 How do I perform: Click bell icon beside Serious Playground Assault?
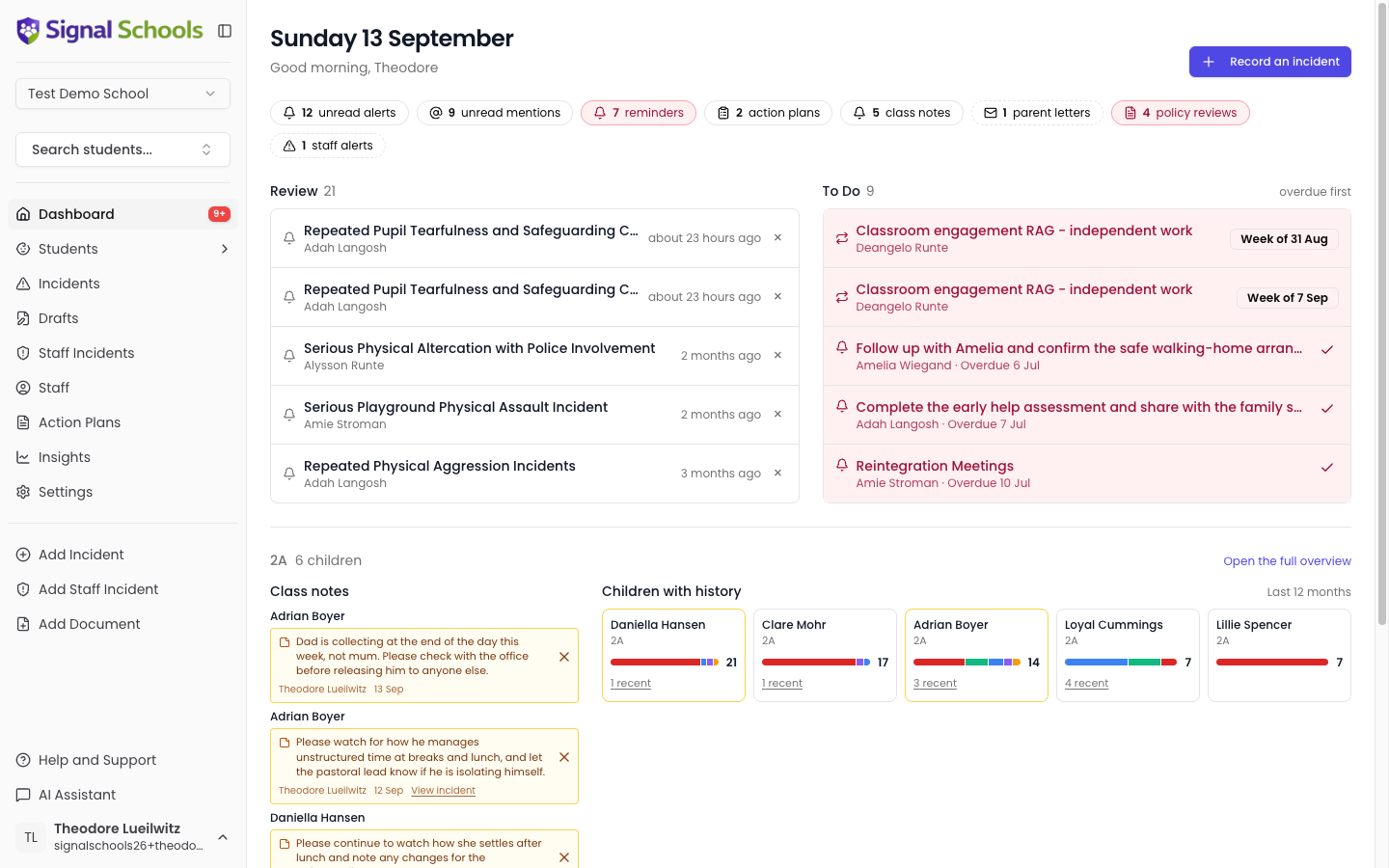click(288, 415)
